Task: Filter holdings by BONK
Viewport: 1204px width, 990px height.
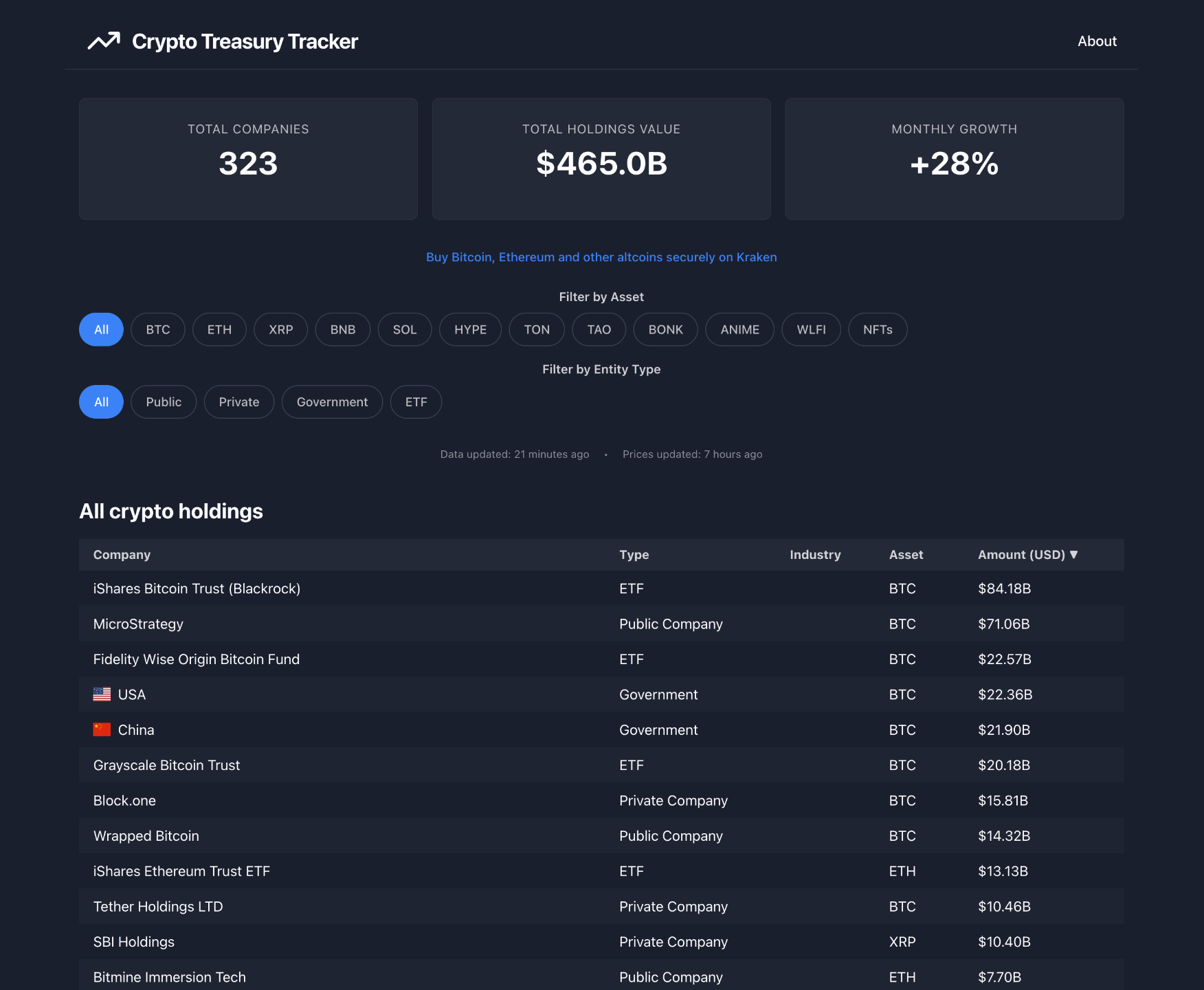Action: pos(666,329)
